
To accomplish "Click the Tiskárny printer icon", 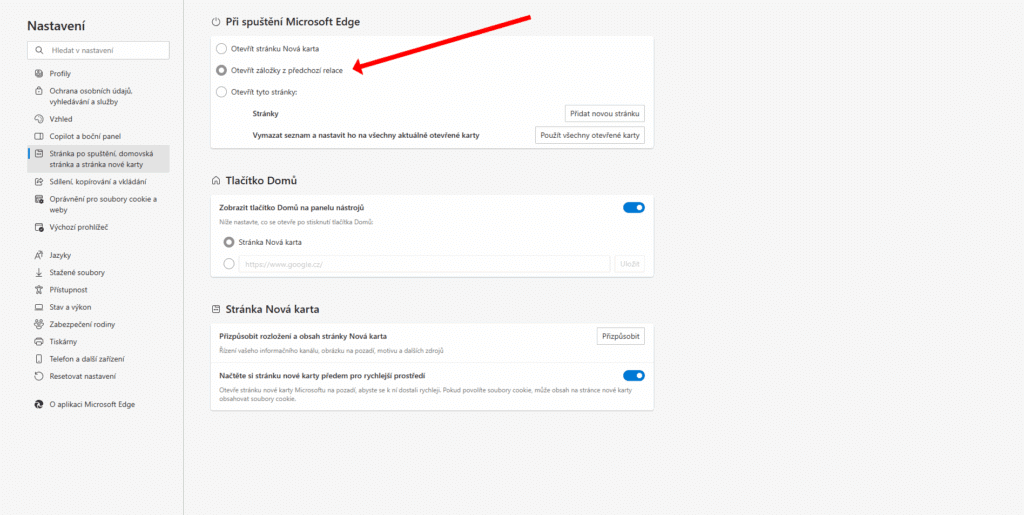I will [x=37, y=342].
